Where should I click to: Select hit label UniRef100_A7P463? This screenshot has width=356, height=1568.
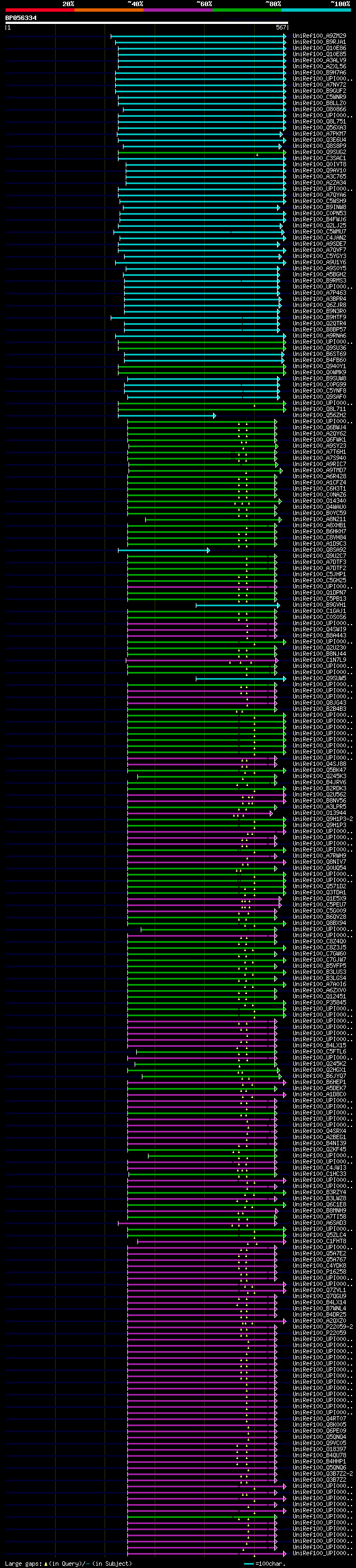click(x=319, y=293)
